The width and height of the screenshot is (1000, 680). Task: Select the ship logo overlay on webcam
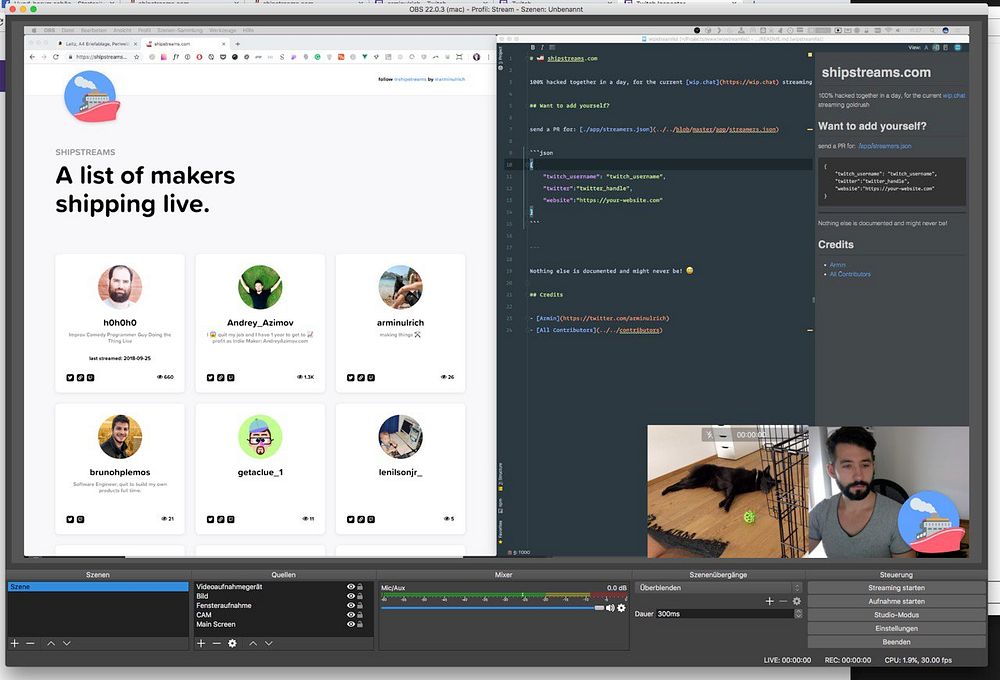click(932, 522)
